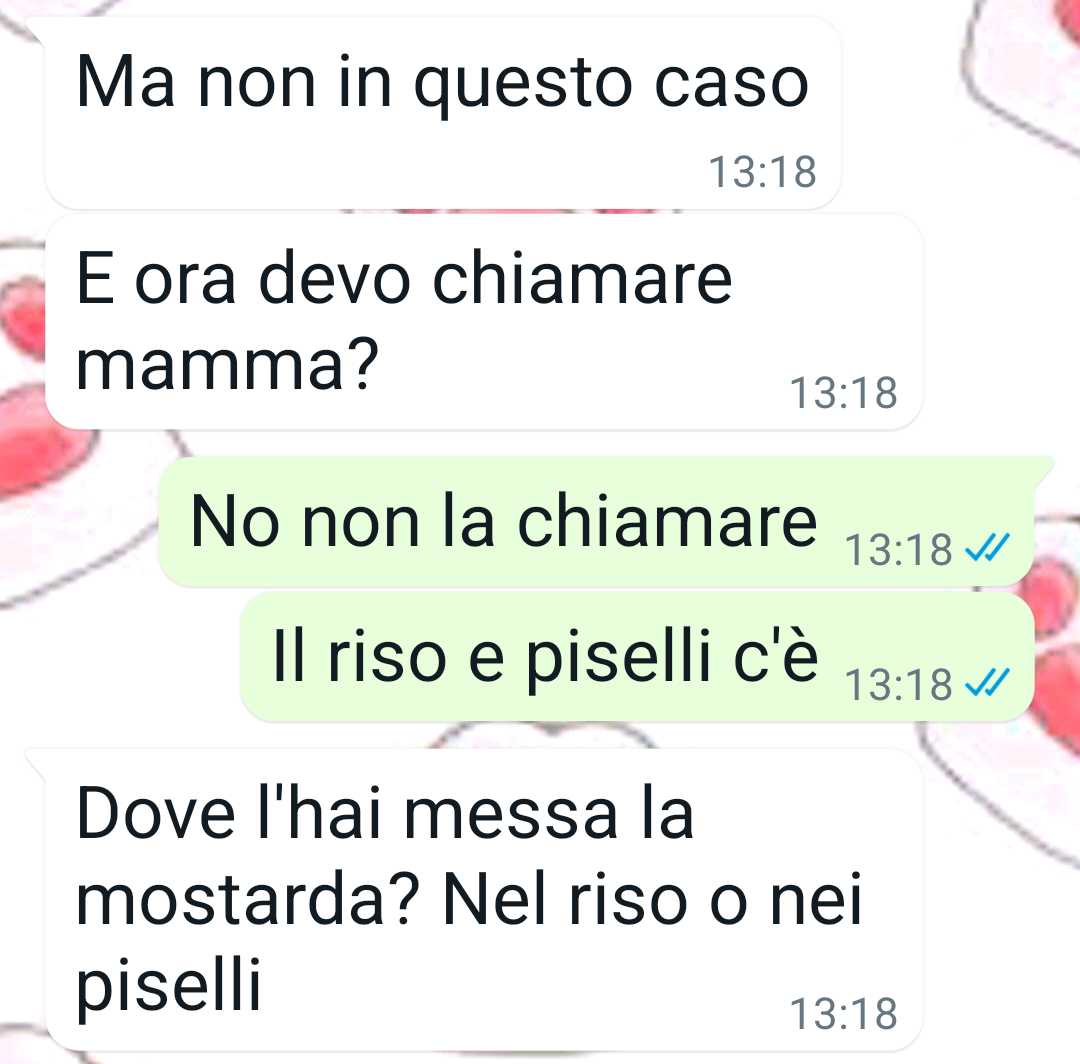Click the word 'questo' in the first message

[523, 85]
